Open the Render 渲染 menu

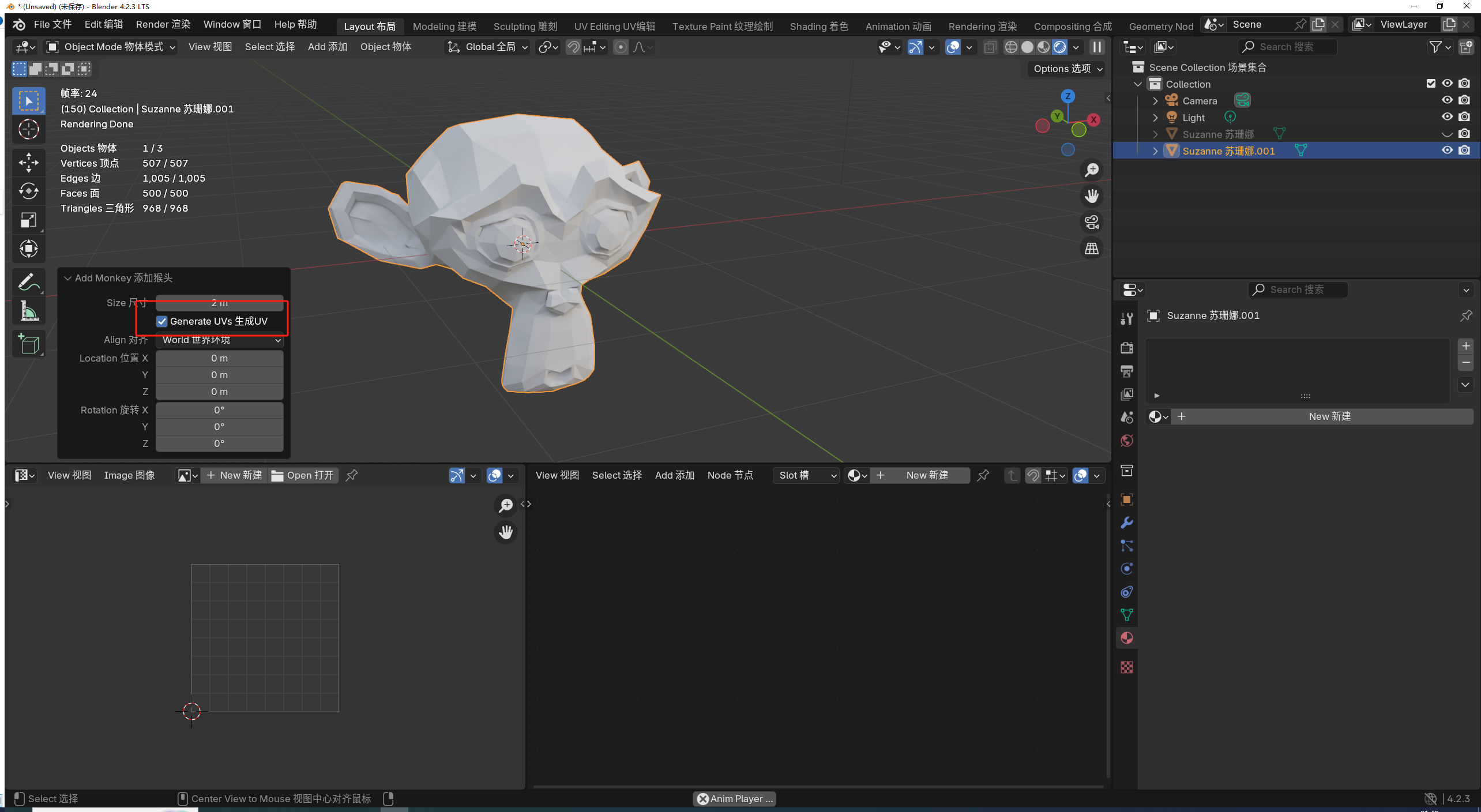(163, 24)
